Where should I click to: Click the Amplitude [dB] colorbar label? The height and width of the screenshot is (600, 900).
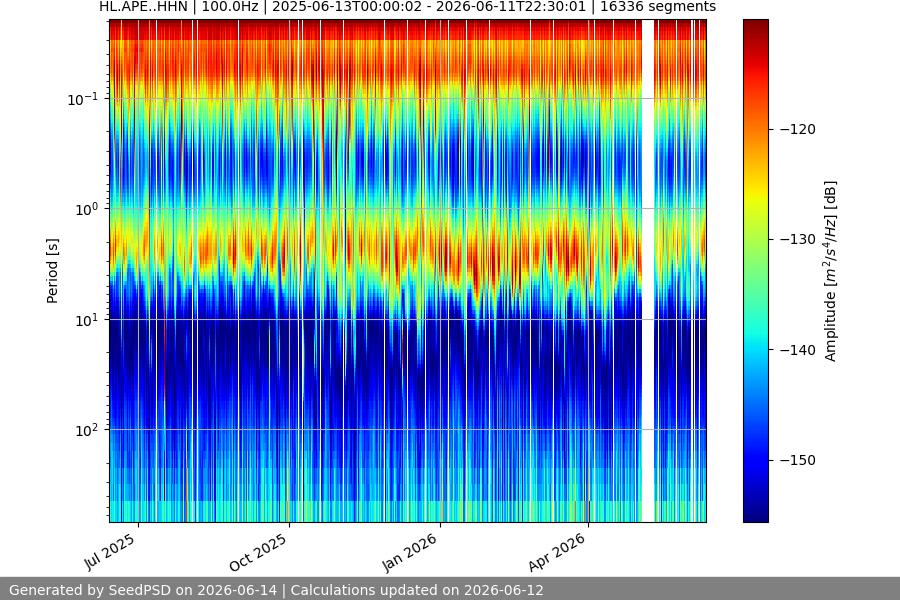(x=831, y=271)
